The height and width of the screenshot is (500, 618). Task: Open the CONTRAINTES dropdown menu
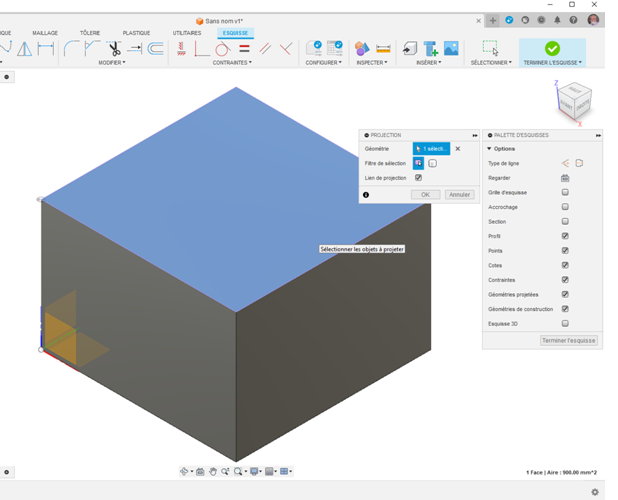point(232,63)
